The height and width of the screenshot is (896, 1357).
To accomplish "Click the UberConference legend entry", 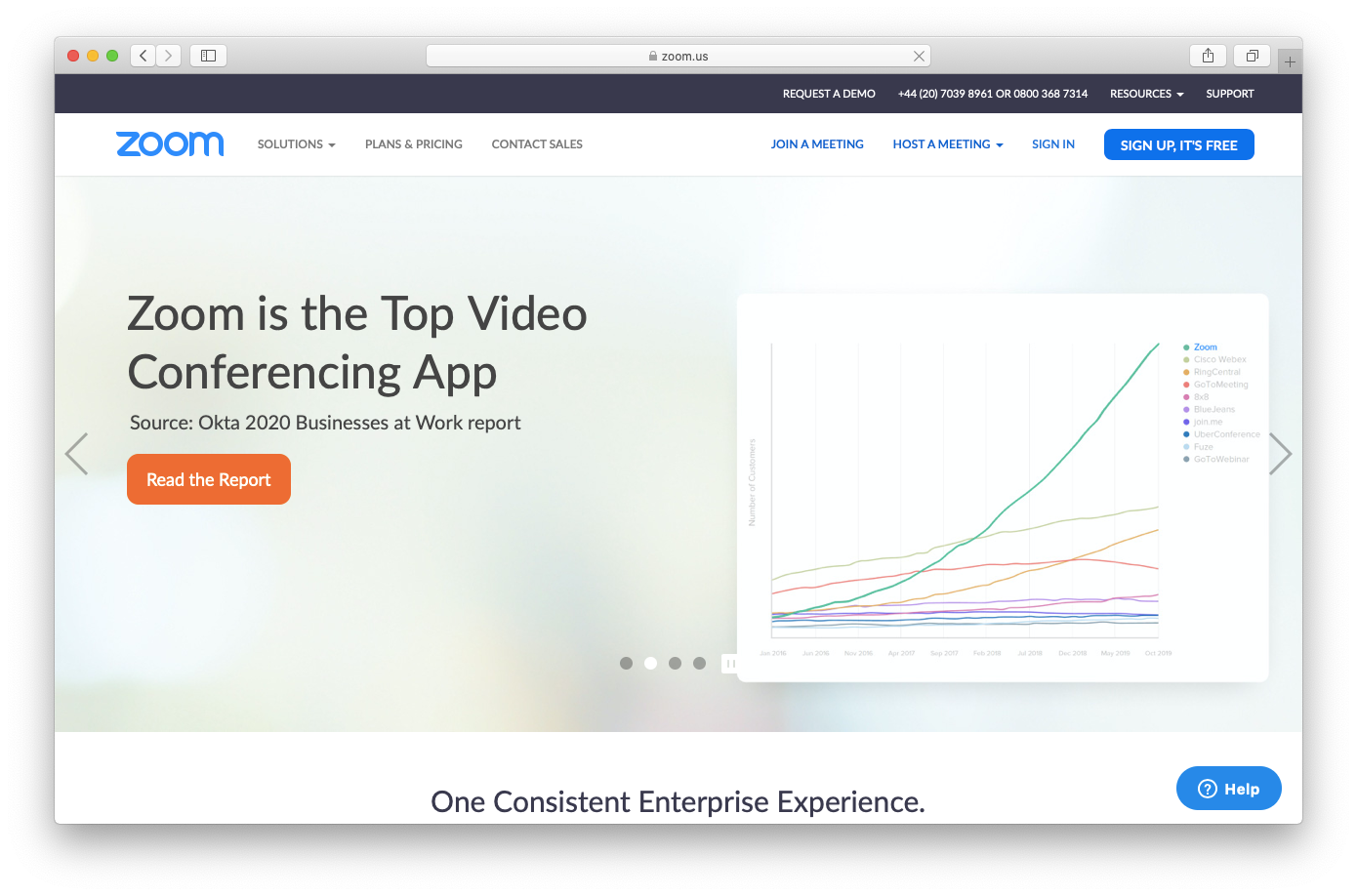I will click(x=1222, y=434).
